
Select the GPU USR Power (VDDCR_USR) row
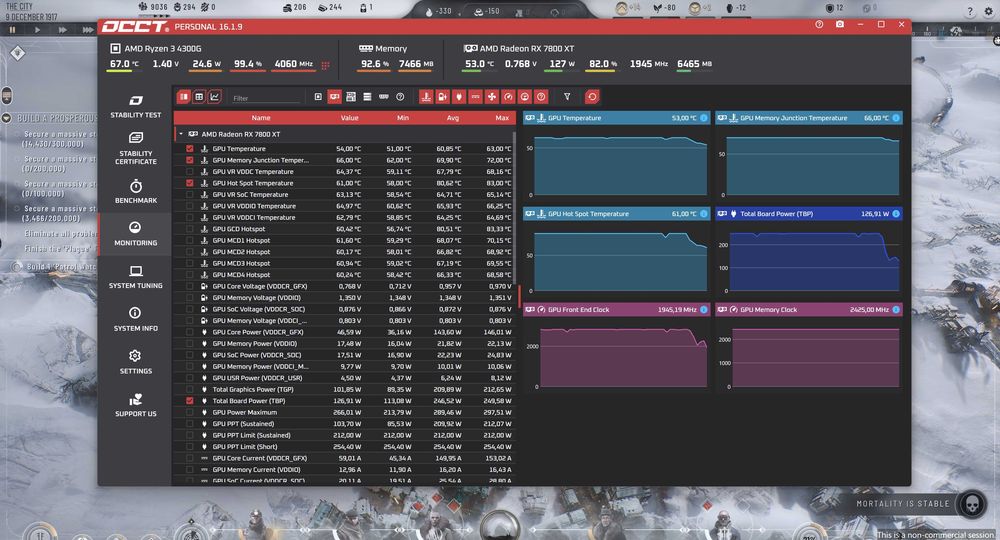344,378
